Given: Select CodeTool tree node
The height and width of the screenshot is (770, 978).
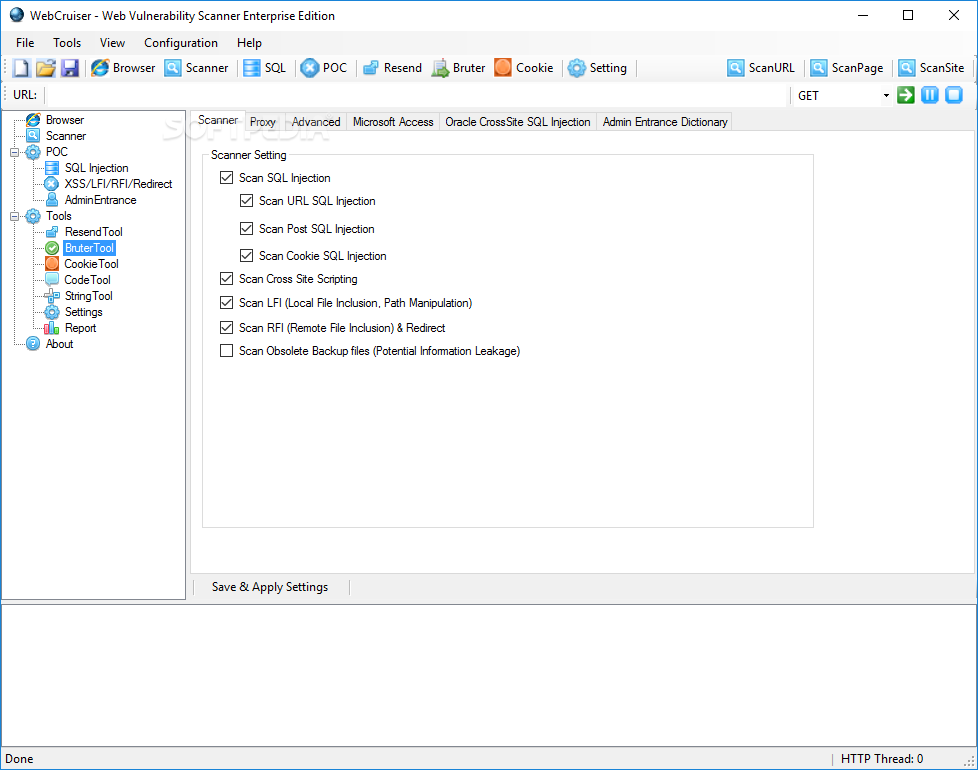Looking at the screenshot, I should coord(87,280).
